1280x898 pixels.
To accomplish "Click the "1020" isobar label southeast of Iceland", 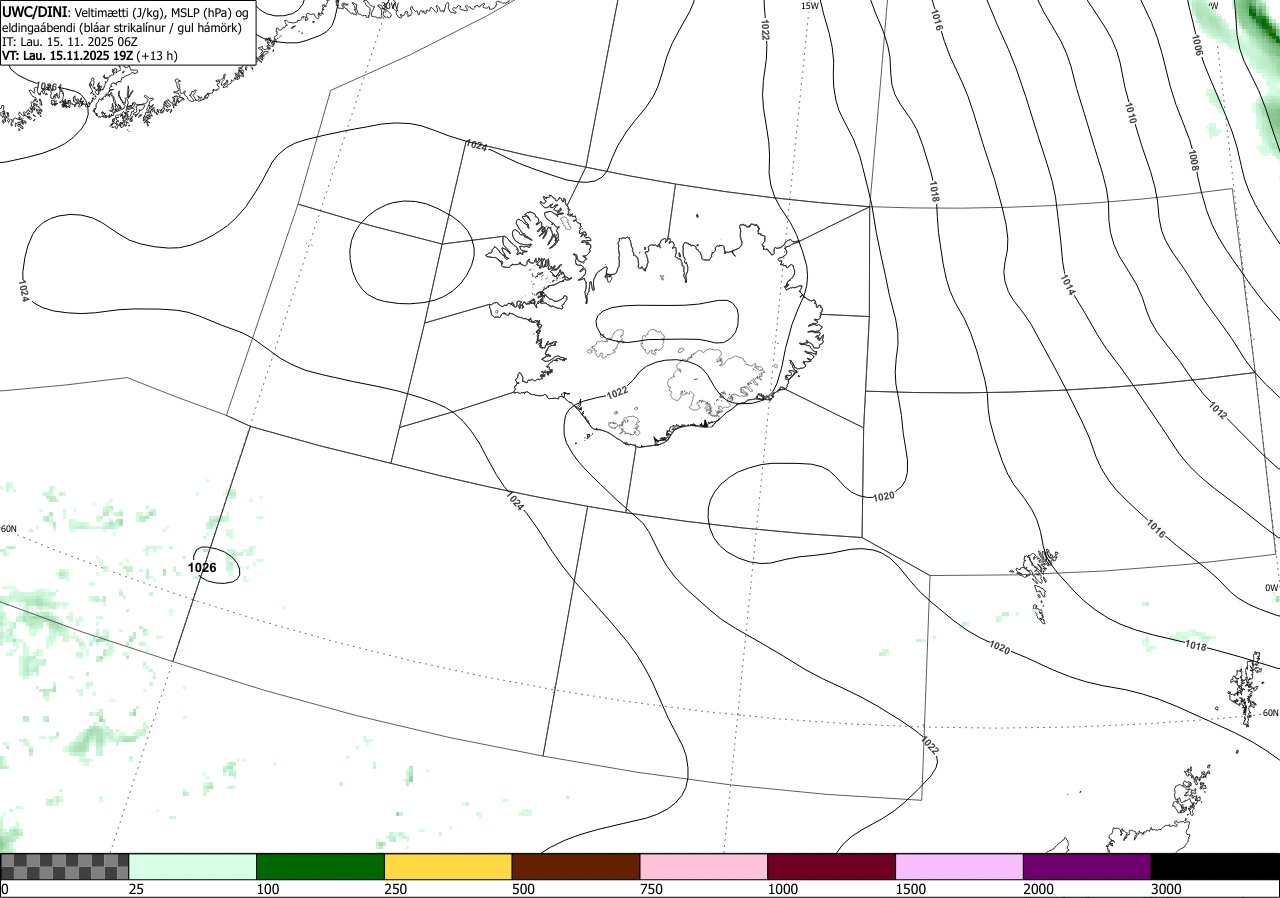I will click(884, 496).
